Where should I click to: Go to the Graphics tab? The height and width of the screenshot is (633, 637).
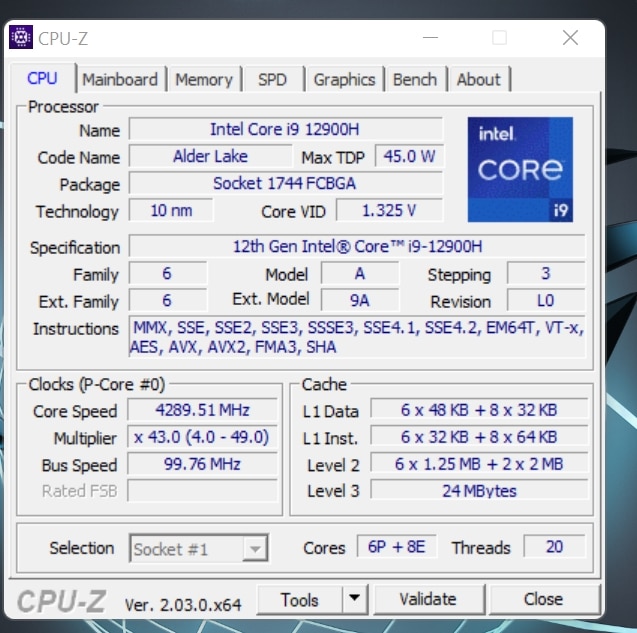click(x=344, y=80)
